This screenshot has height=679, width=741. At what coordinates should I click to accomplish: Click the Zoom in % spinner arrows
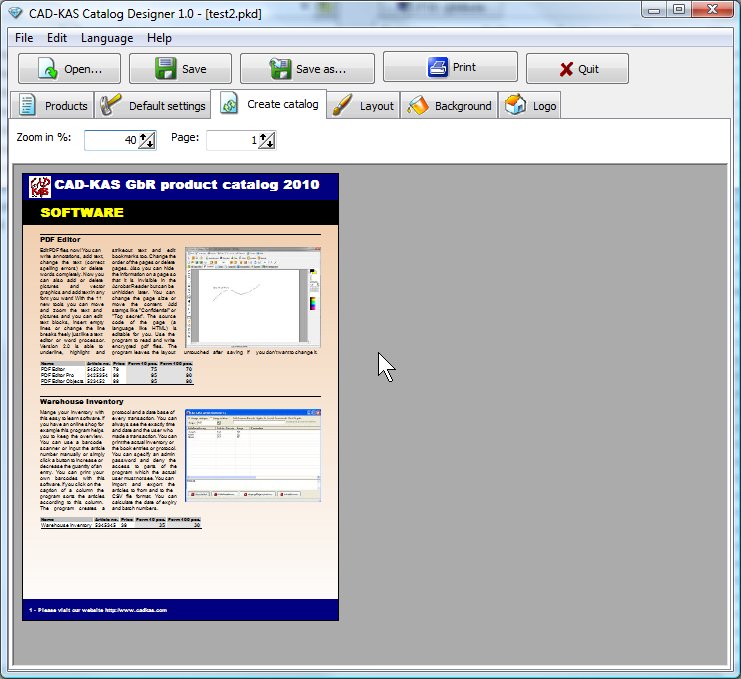coord(146,141)
